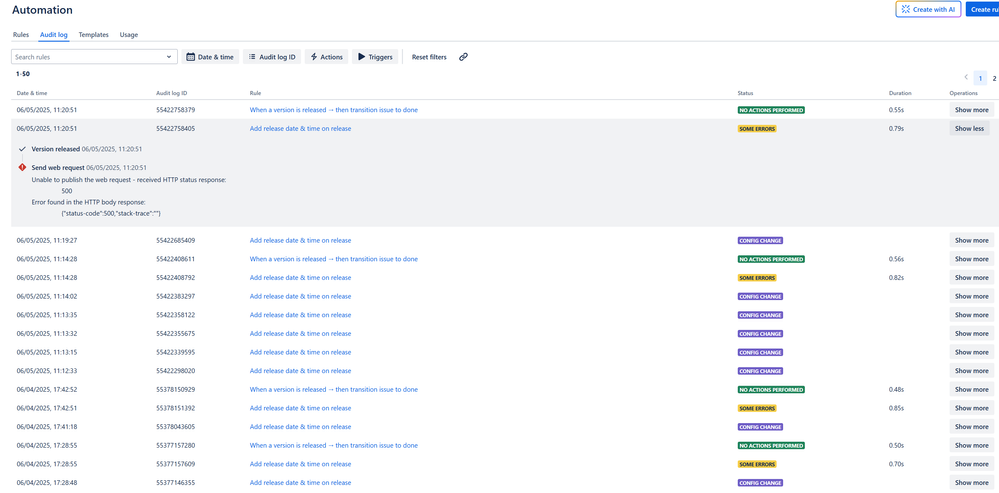999x493 pixels.
Task: Open the Search rules dropdown arrow
Action: (x=169, y=57)
